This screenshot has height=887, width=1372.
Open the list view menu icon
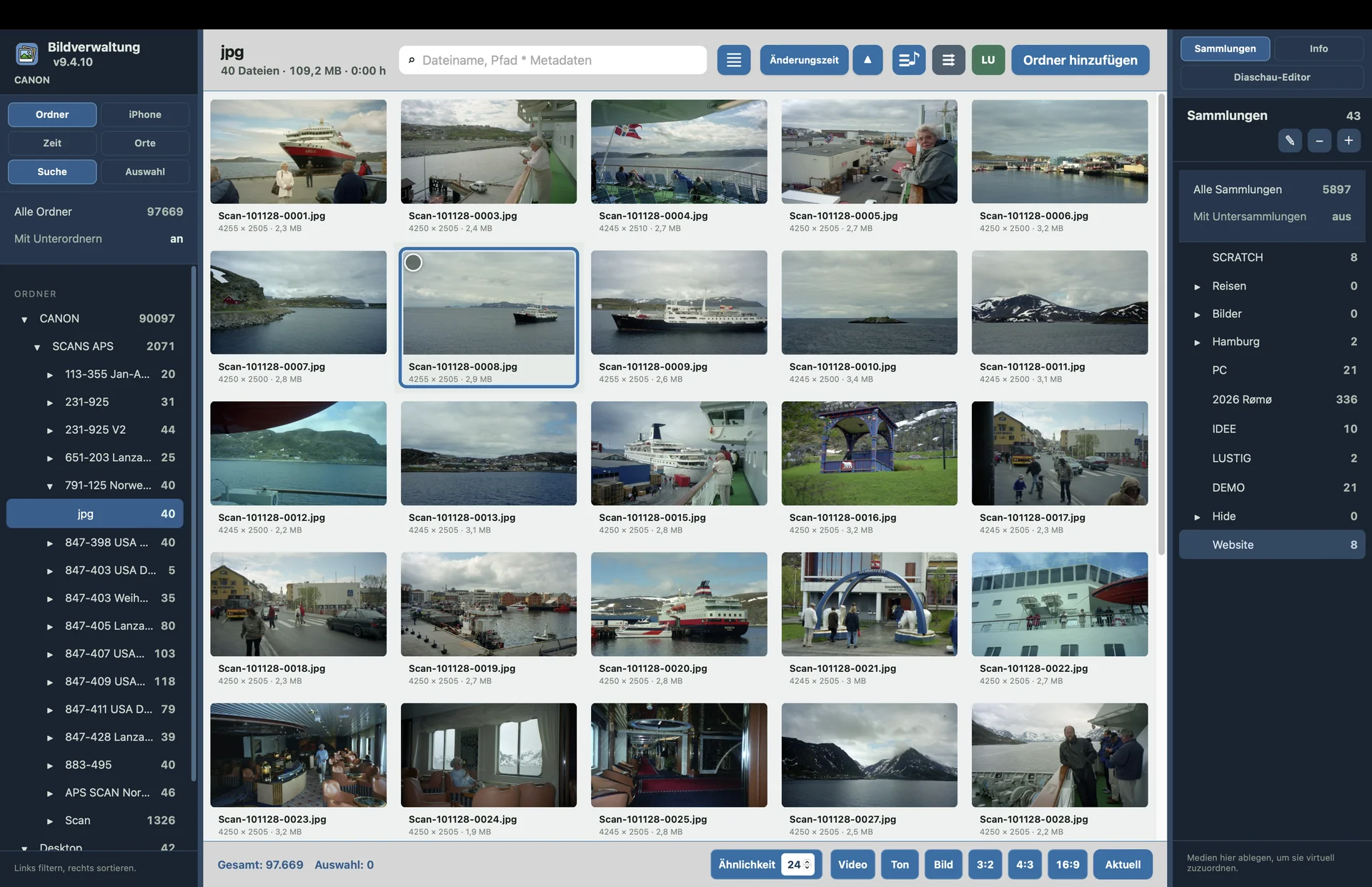[734, 60]
